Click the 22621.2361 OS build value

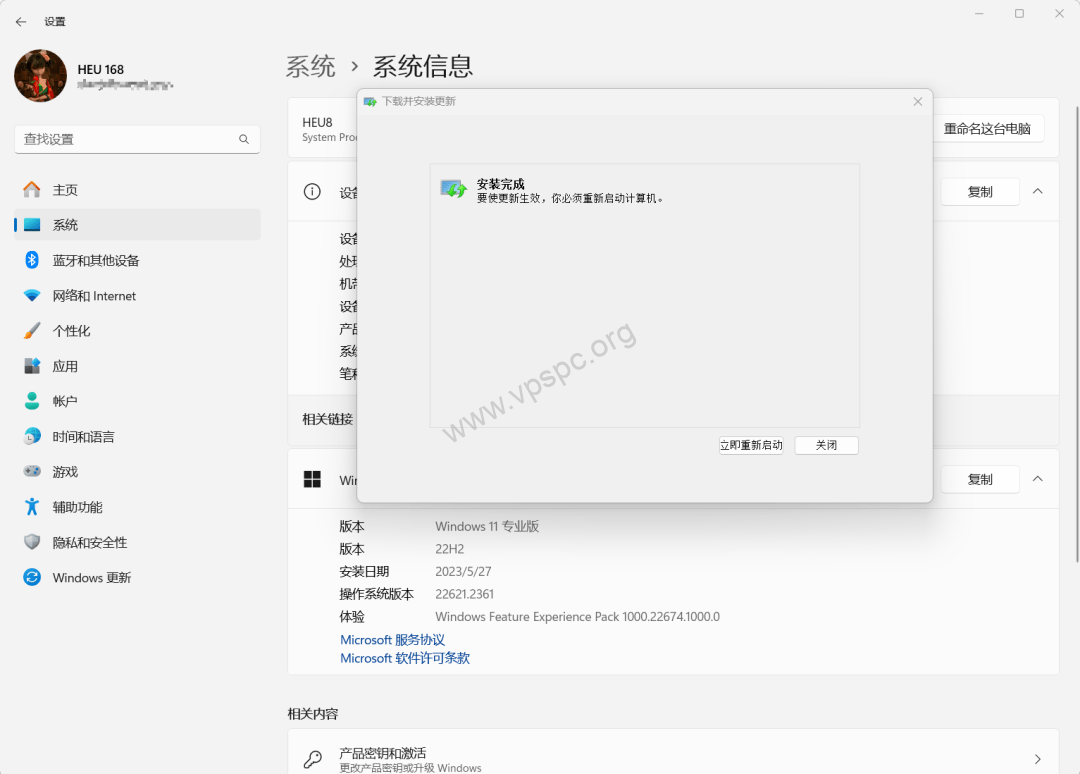pyautogui.click(x=464, y=594)
